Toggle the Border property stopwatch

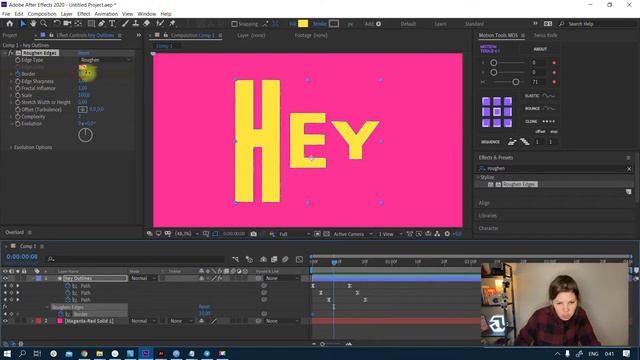tap(18, 74)
